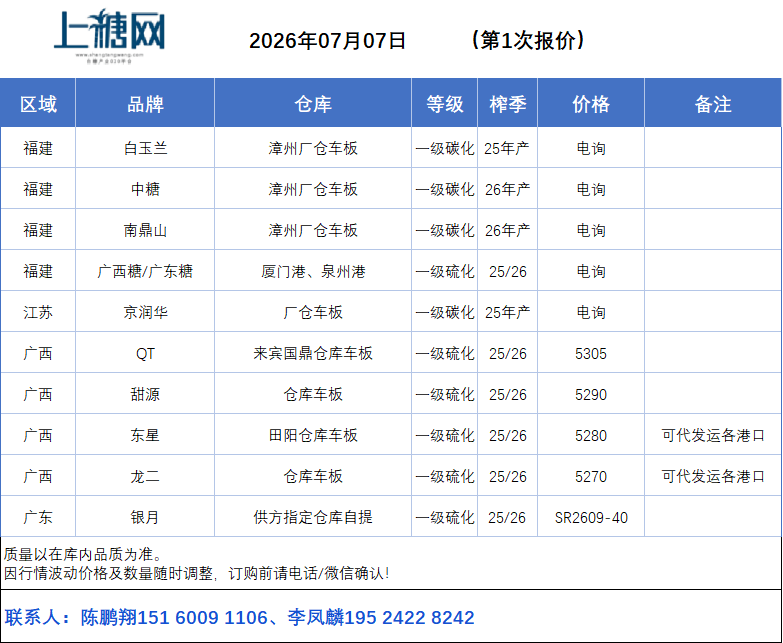Select the brand cell 龙二
Screen dimensions: 783x643
pos(145,476)
